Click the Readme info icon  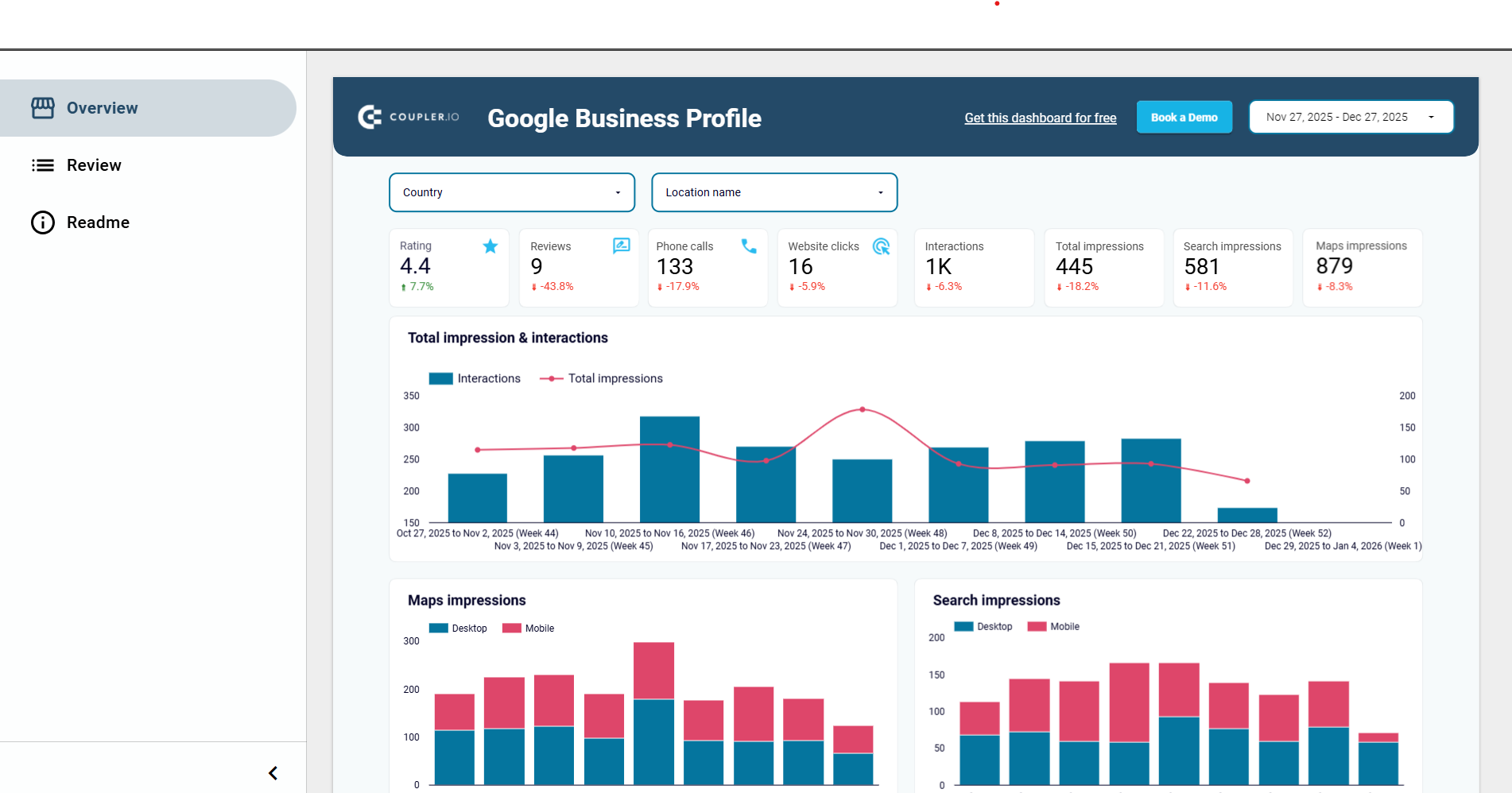[x=42, y=222]
